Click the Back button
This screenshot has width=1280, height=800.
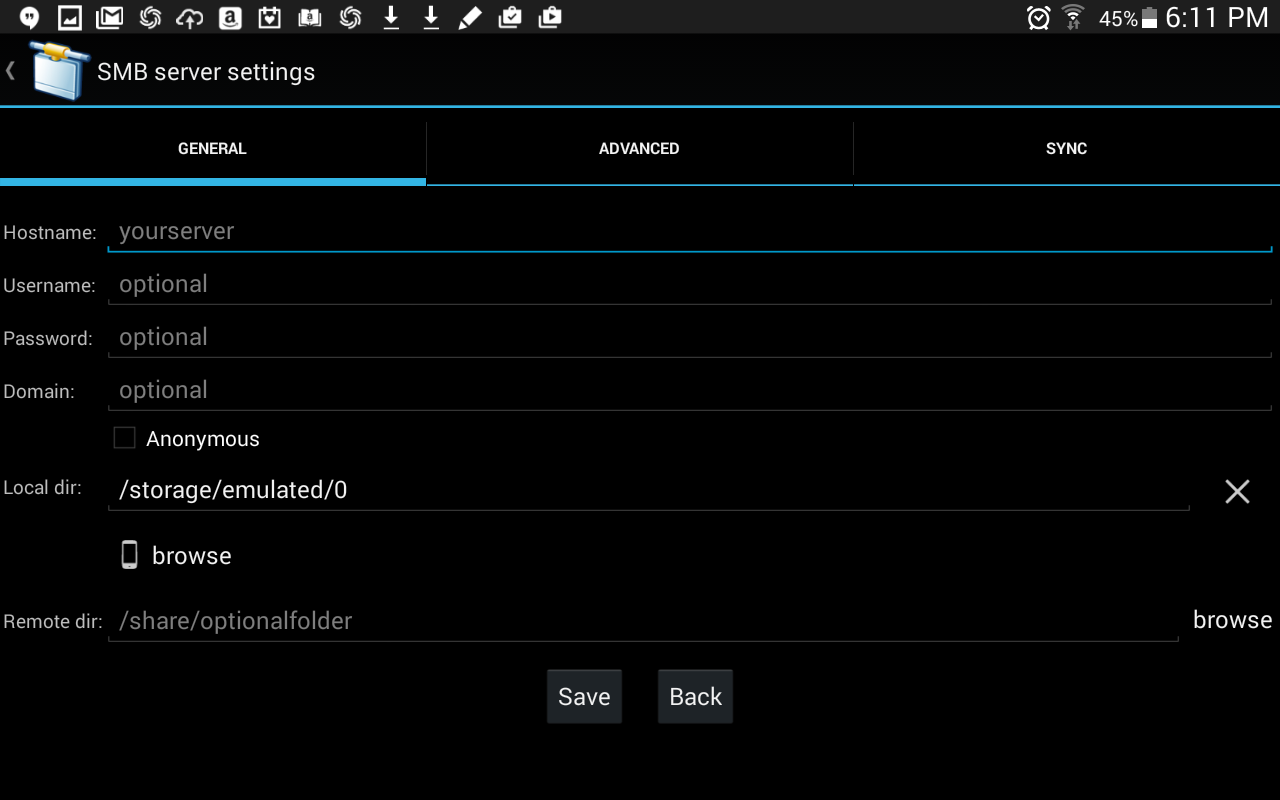click(x=695, y=696)
